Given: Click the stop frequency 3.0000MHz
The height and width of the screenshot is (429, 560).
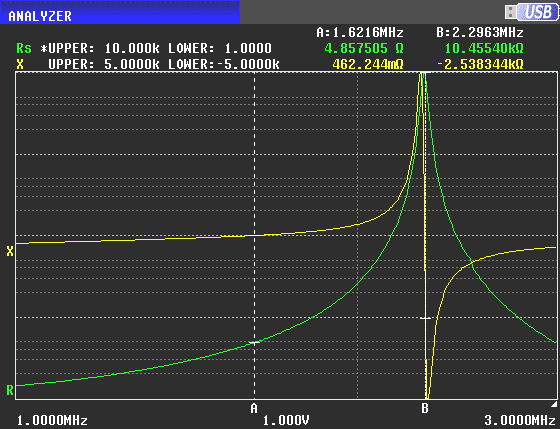Looking at the screenshot, I should click(x=520, y=420).
